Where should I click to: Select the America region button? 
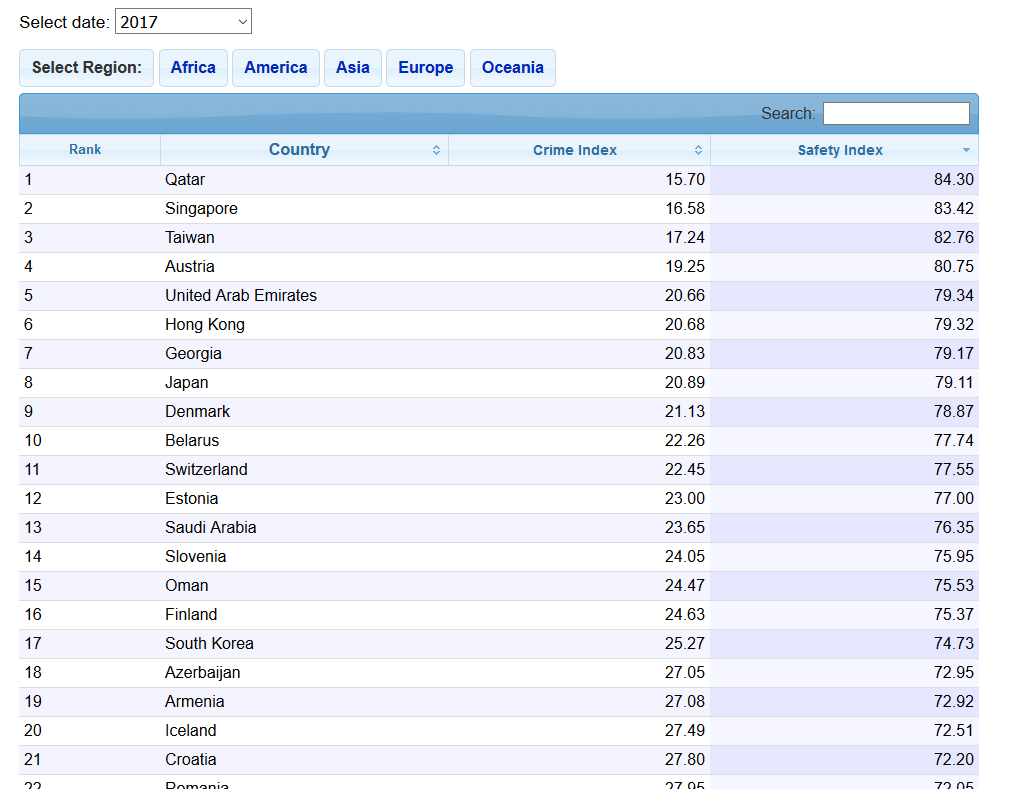click(275, 68)
